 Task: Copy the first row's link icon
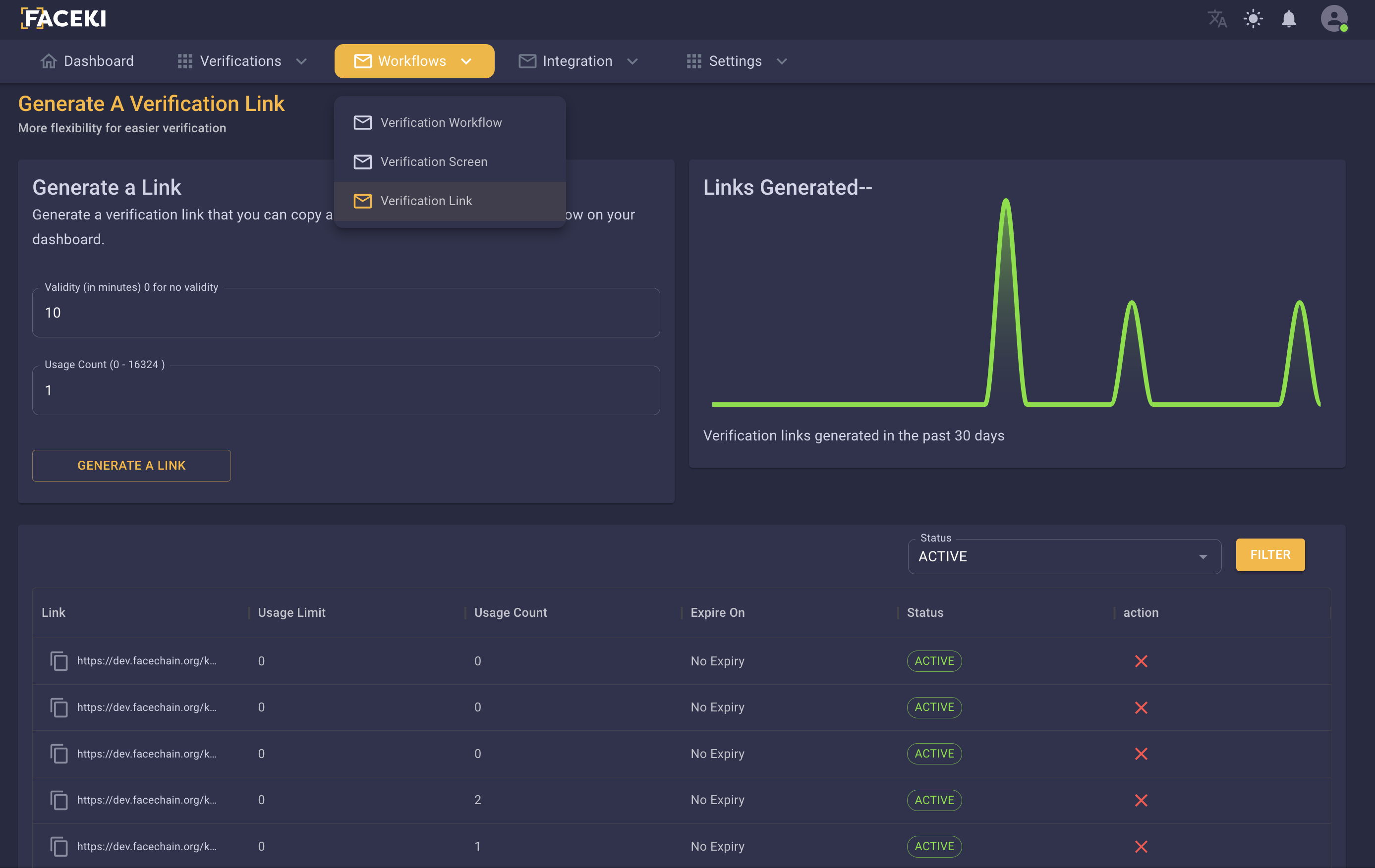tap(59, 661)
